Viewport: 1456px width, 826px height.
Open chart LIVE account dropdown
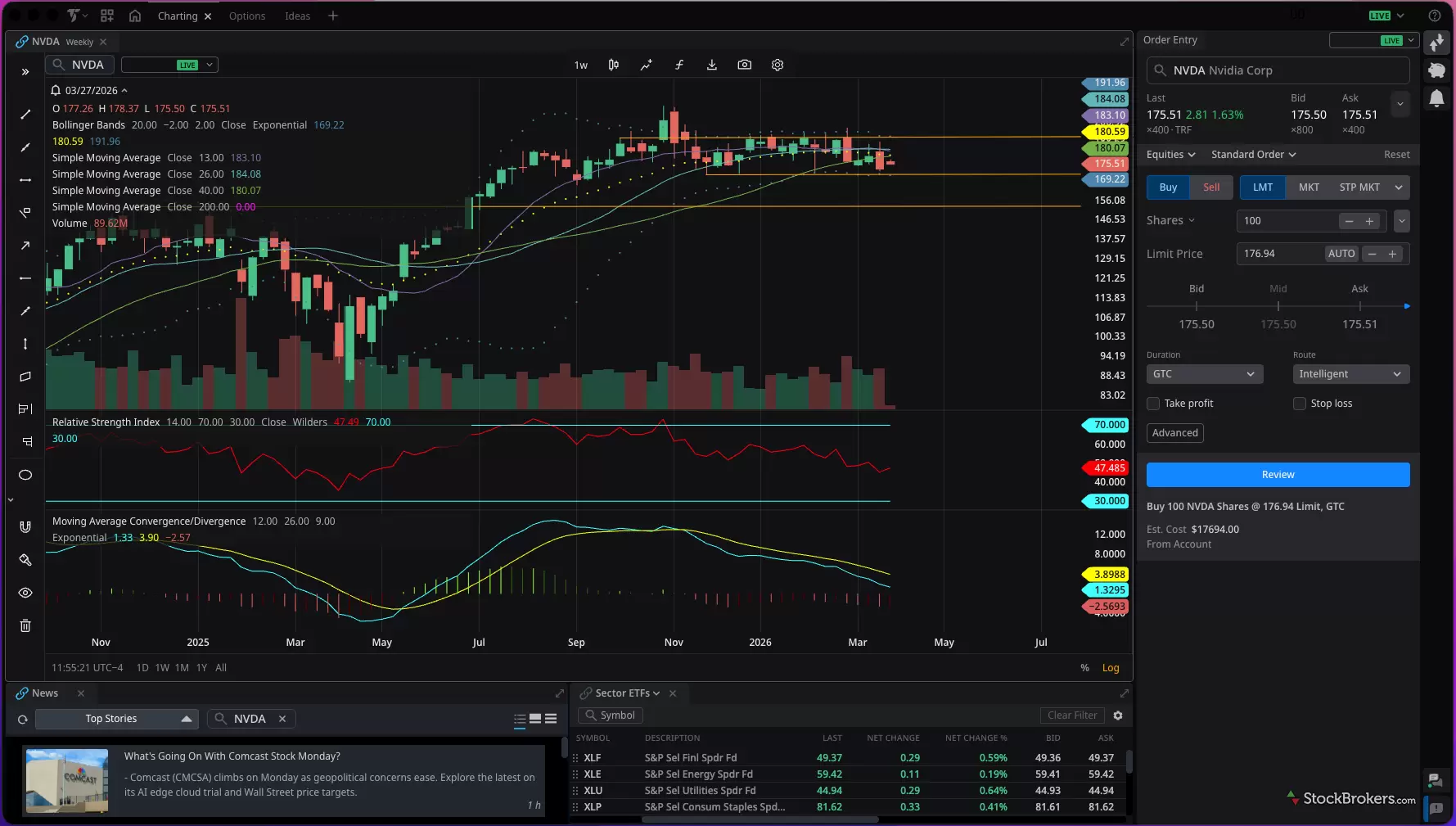(169, 65)
